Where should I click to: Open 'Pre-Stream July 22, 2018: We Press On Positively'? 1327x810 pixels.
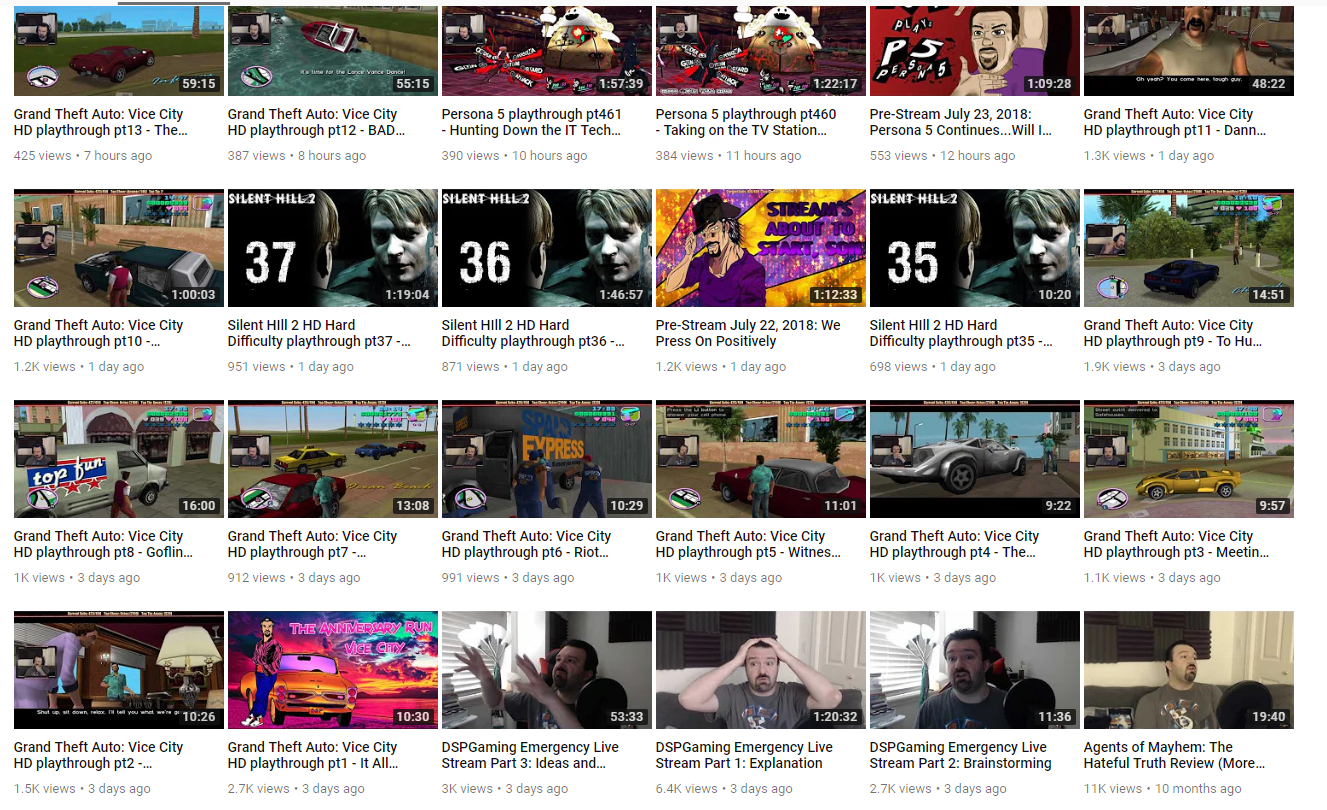click(x=748, y=333)
